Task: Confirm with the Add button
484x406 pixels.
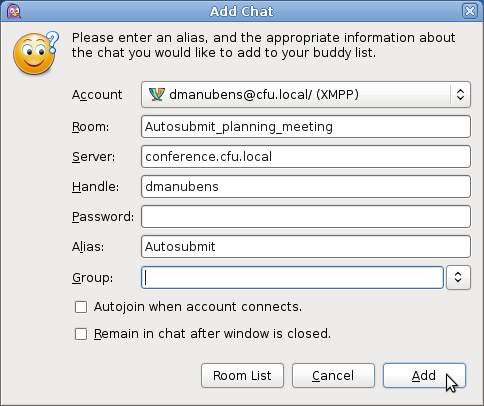Action: (424, 376)
